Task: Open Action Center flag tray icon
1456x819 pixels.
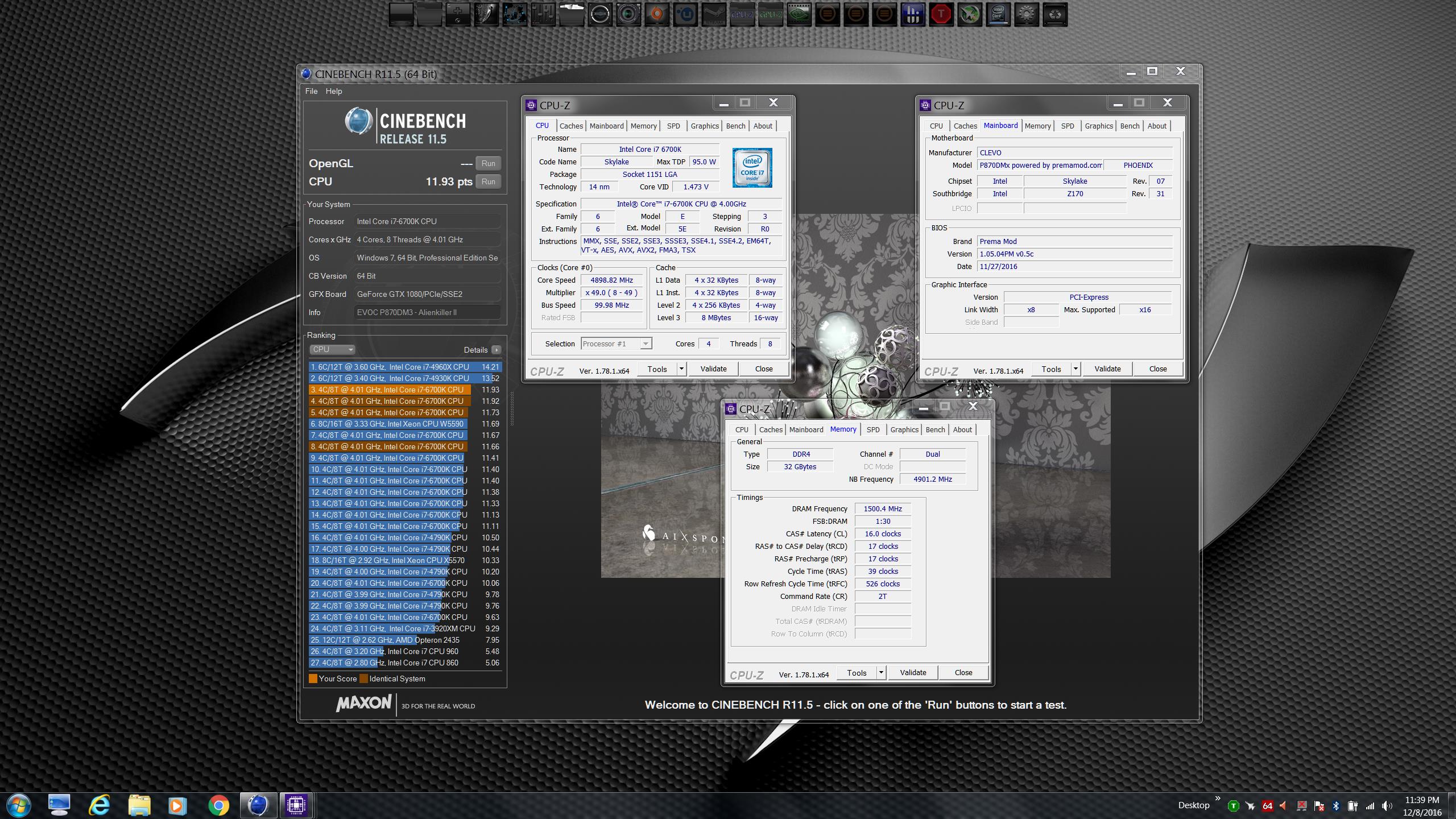Action: (1319, 806)
